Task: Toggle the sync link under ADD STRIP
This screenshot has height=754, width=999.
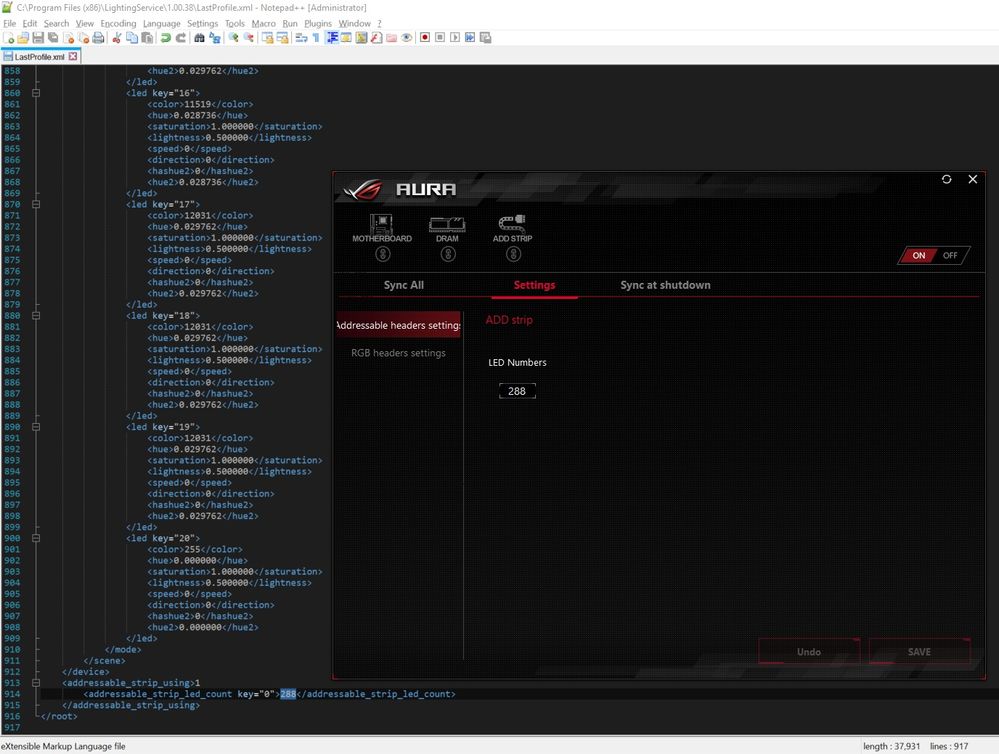Action: (514, 254)
